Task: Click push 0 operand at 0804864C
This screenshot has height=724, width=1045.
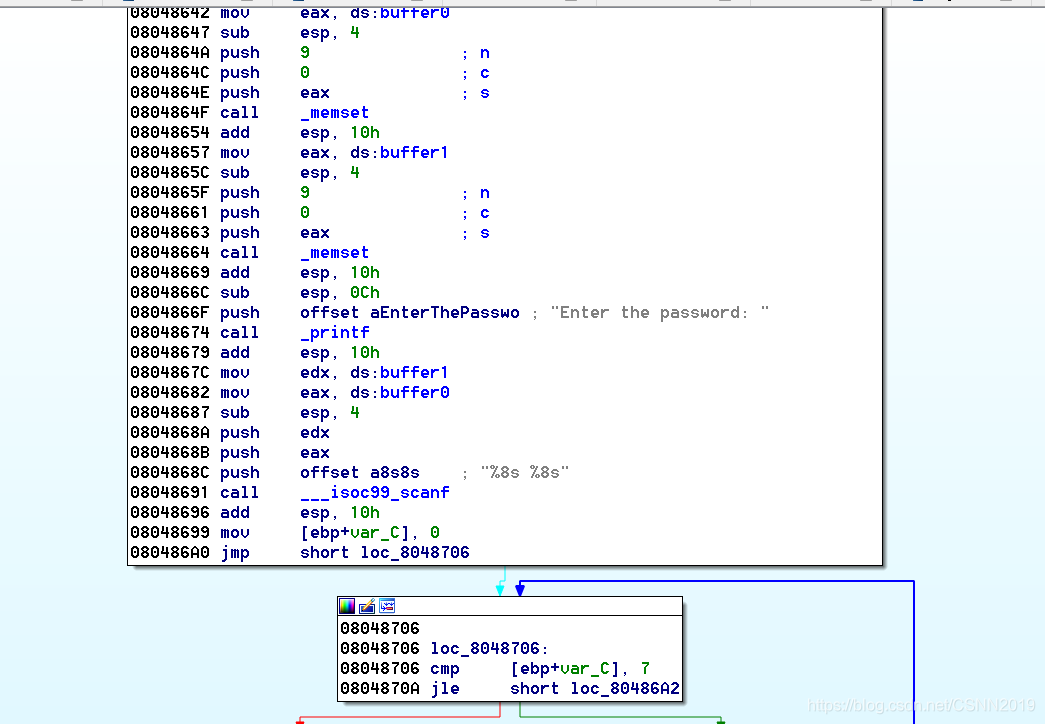Action: click(x=305, y=73)
